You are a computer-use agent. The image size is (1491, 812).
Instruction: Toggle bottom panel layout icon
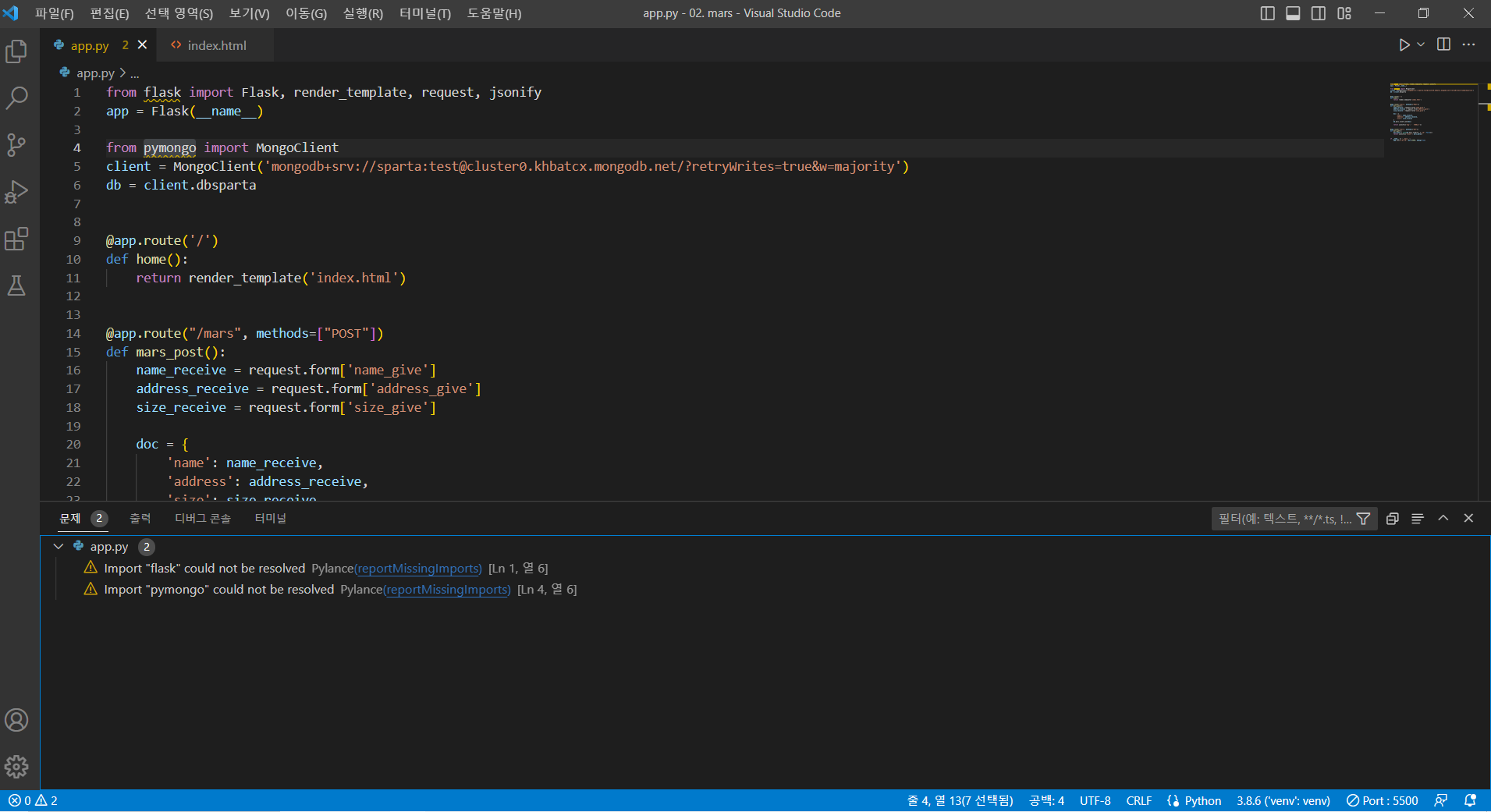tap(1293, 13)
